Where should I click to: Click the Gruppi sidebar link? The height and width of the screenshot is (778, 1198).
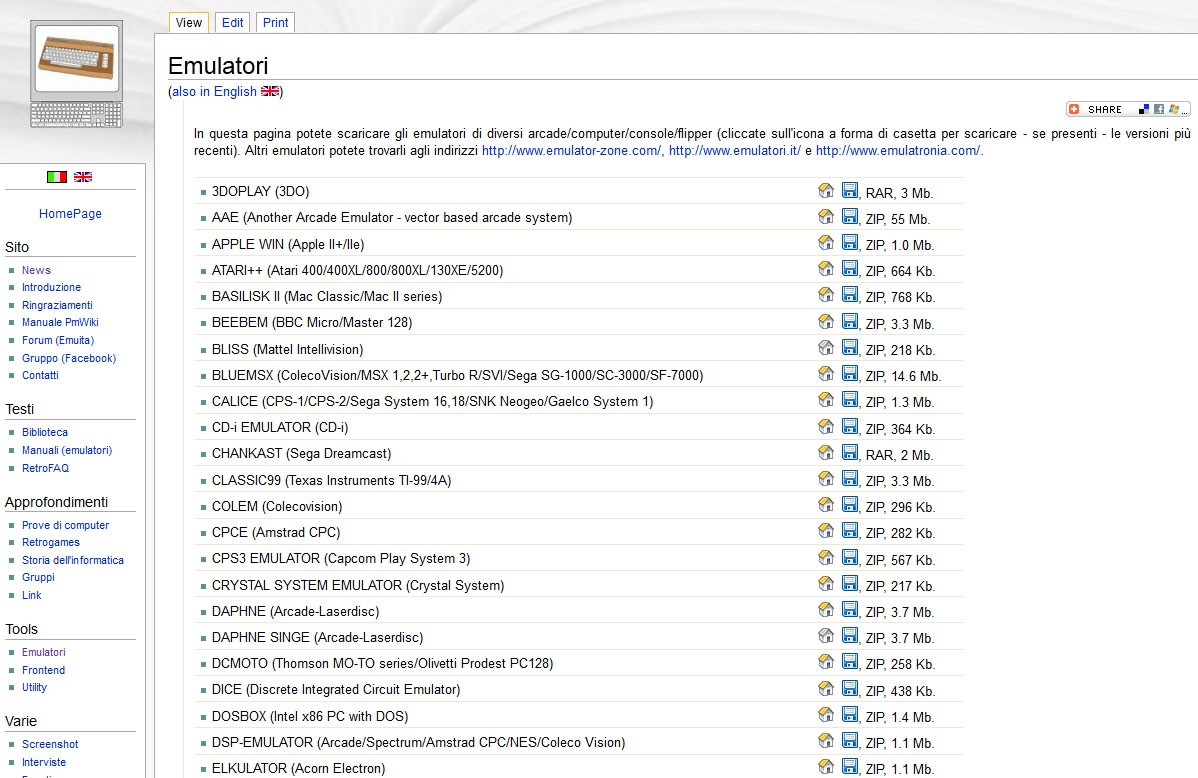pyautogui.click(x=38, y=577)
